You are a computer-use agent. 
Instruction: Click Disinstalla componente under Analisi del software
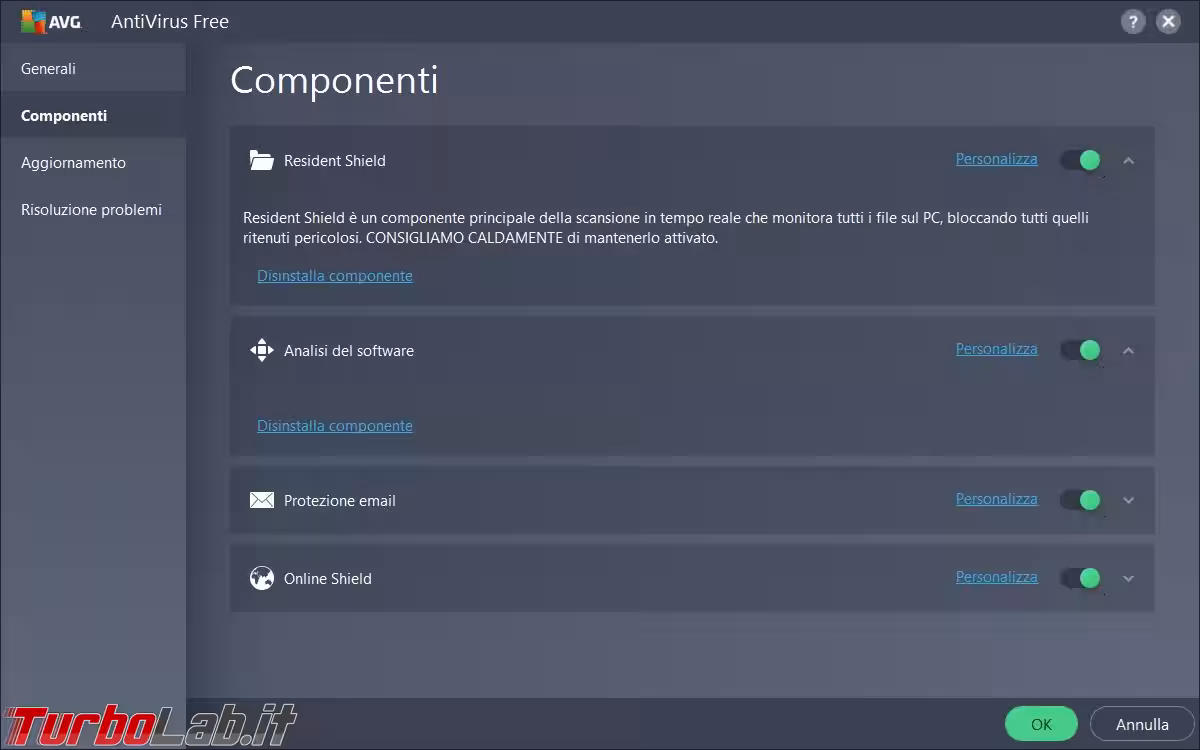(335, 426)
